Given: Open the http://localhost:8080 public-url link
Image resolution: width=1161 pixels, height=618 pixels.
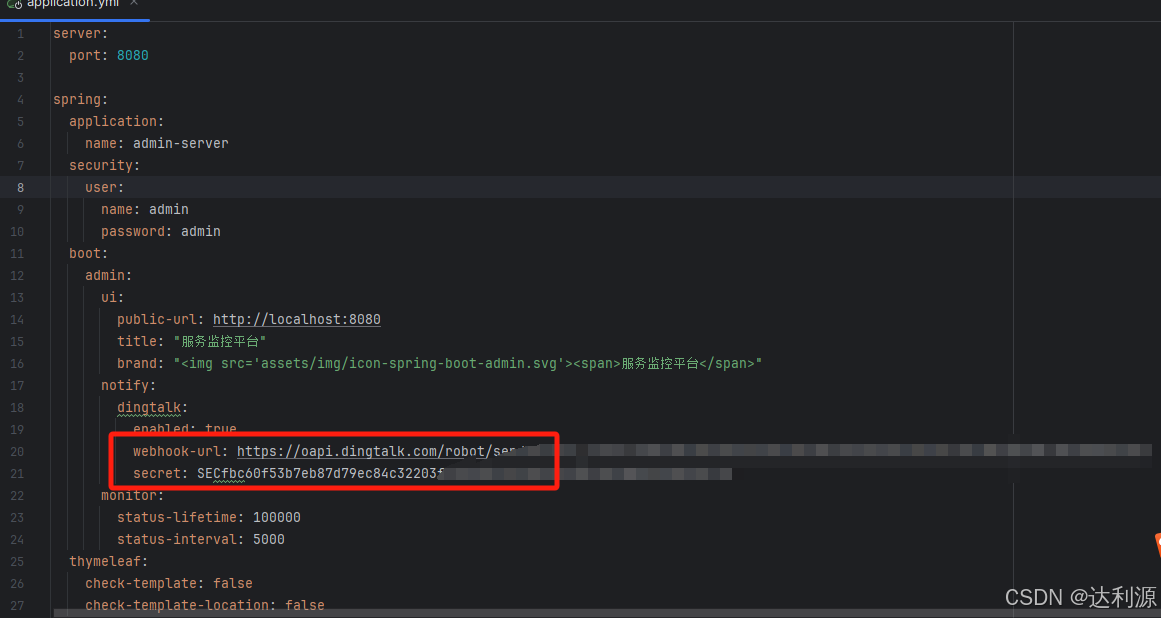Looking at the screenshot, I should coord(296,319).
